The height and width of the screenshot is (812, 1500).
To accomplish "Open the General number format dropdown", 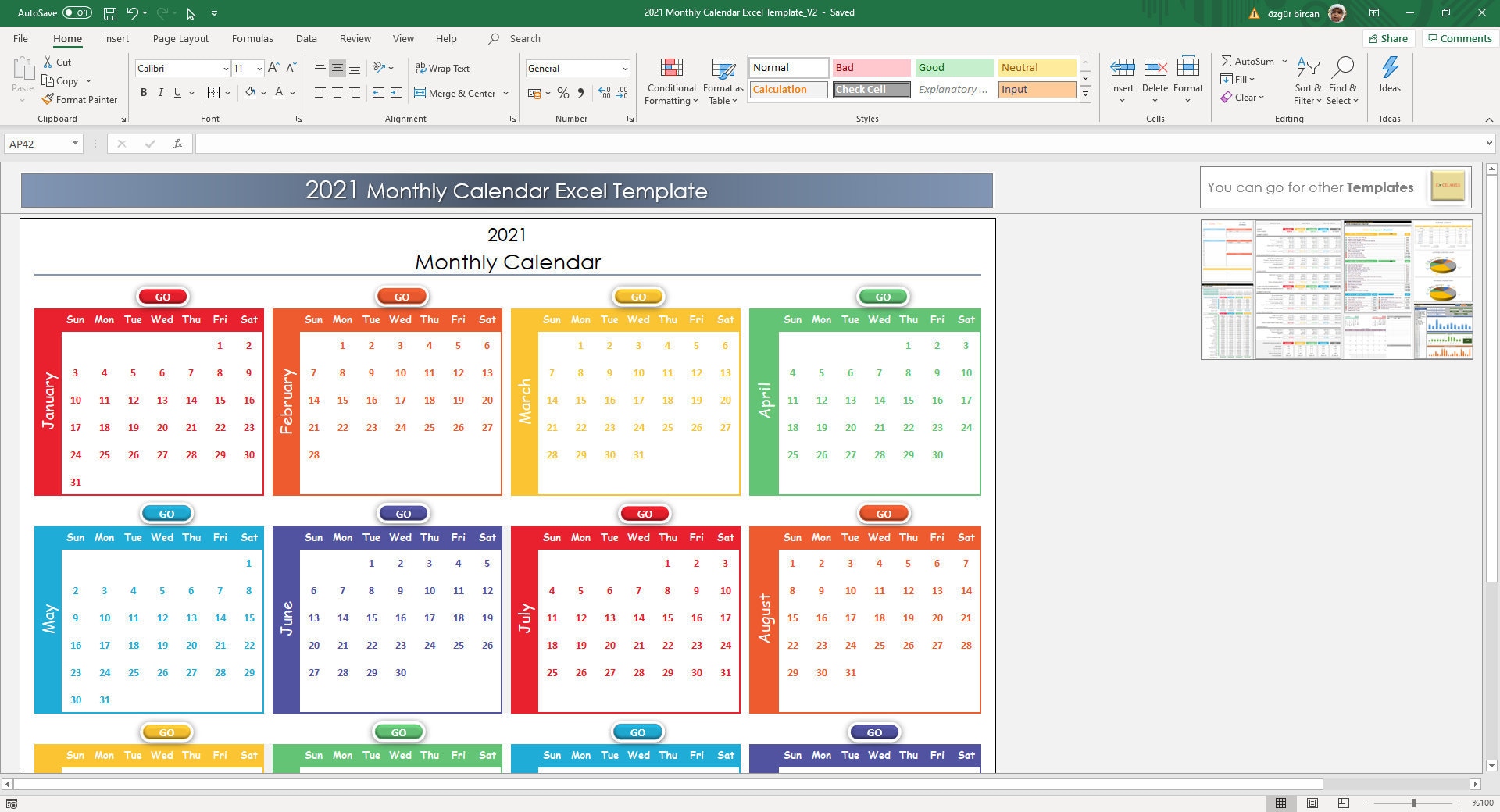I will [624, 69].
